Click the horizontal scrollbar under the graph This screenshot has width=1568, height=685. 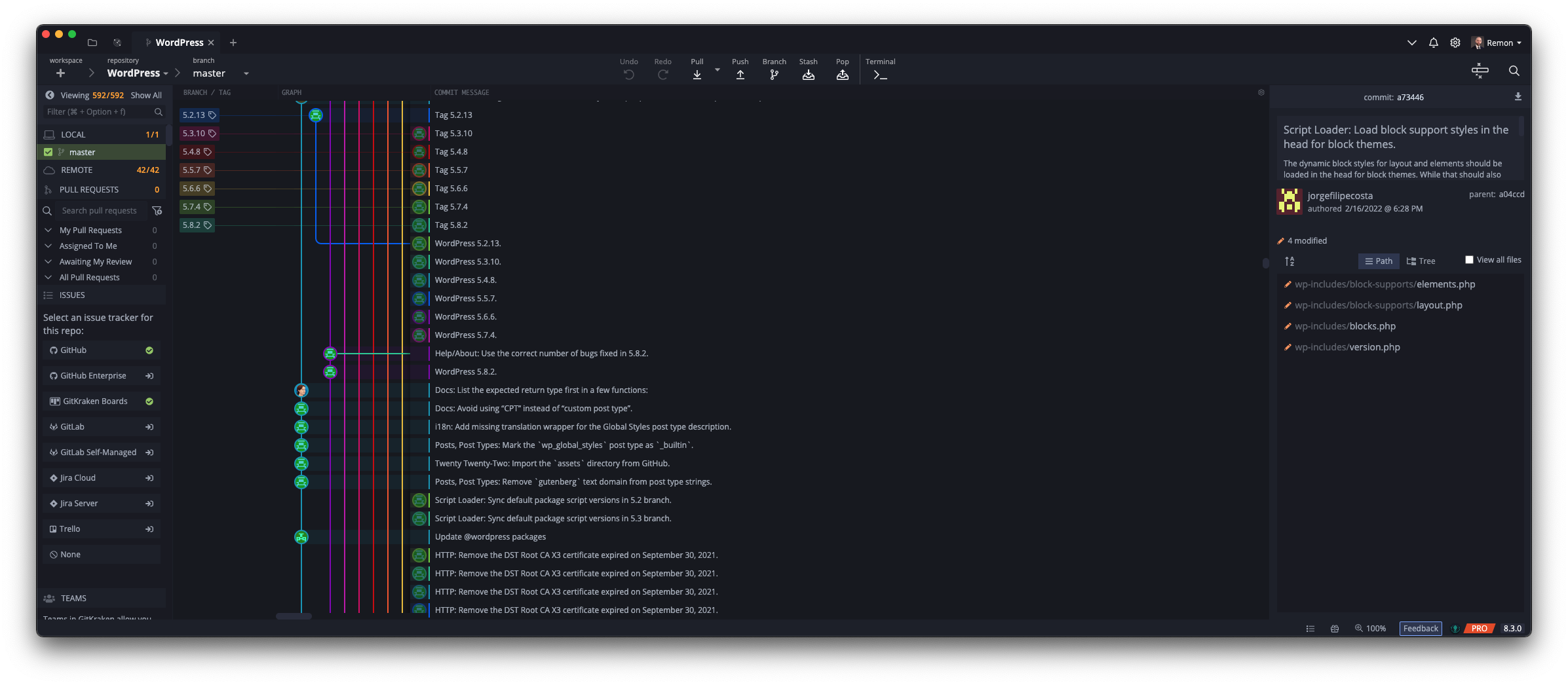click(x=293, y=616)
